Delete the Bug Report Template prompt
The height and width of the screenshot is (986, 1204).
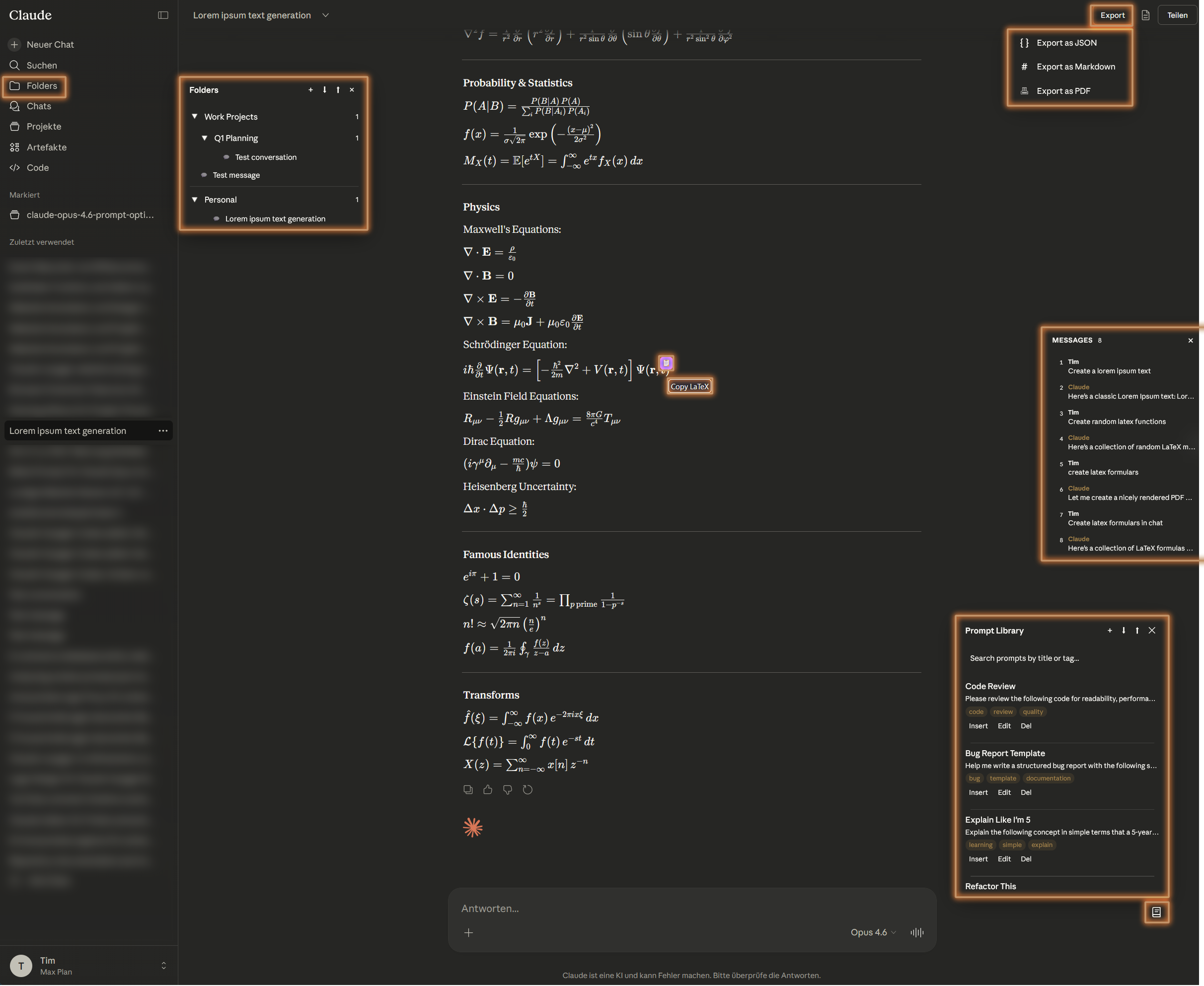pos(1026,793)
